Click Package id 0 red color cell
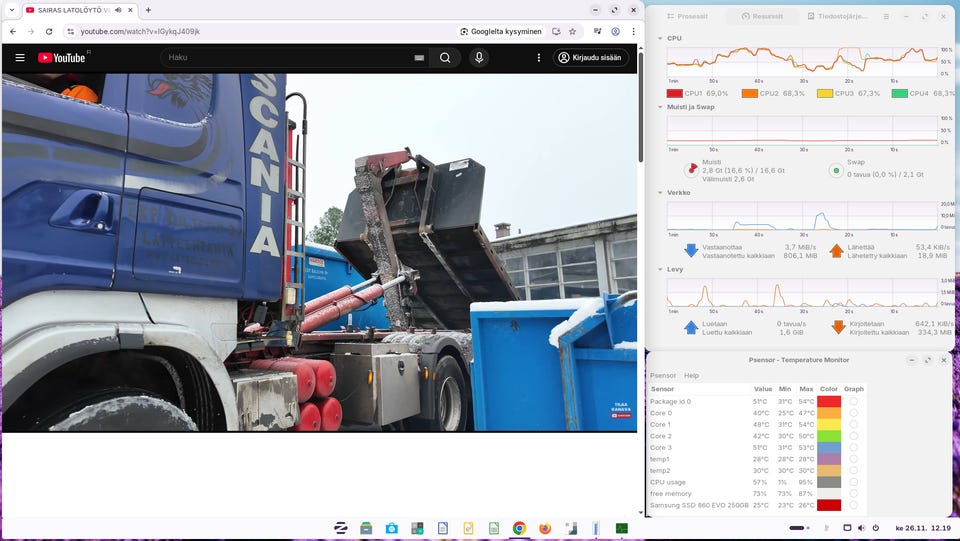The image size is (960, 541). coord(829,401)
